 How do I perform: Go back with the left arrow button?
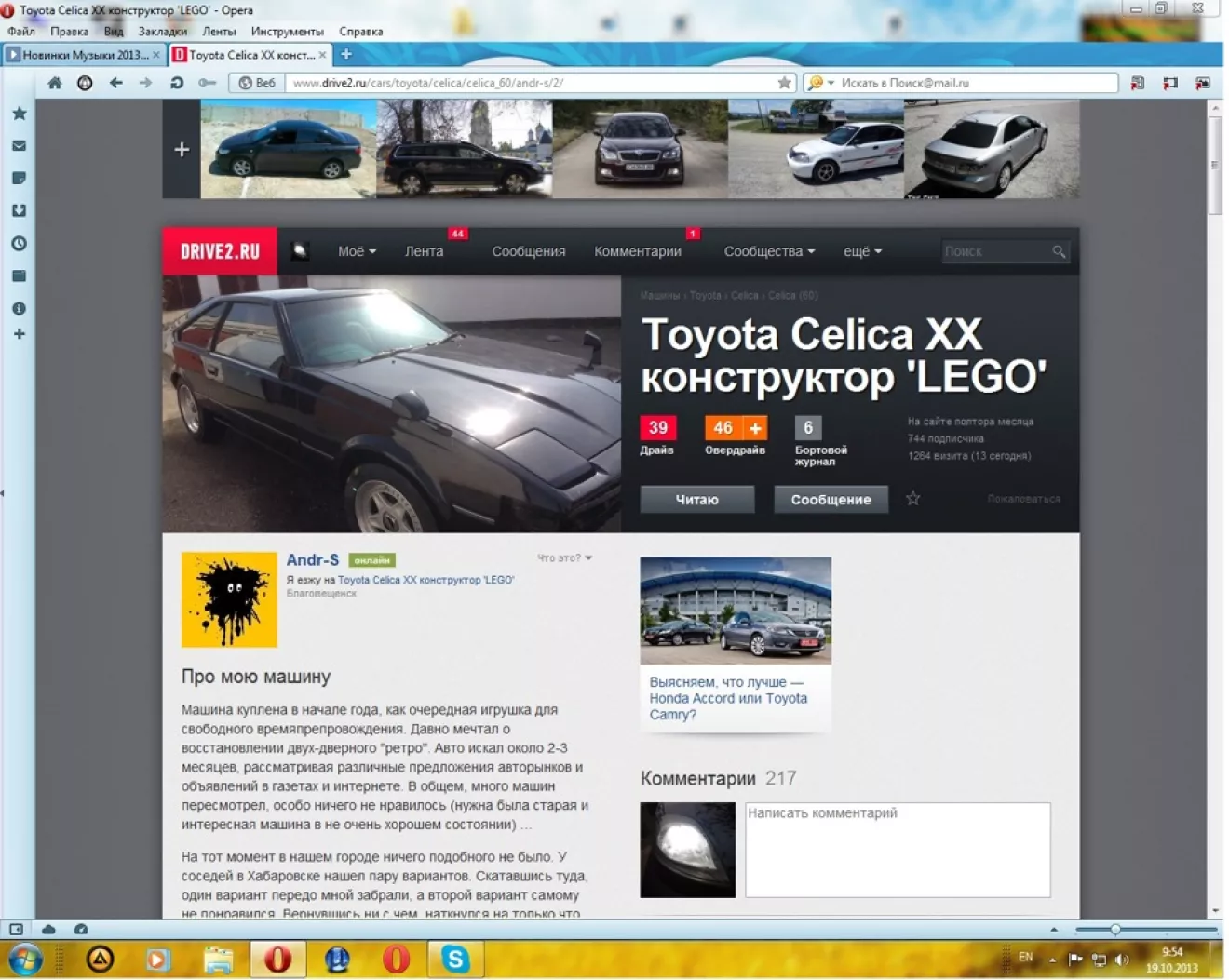pos(116,83)
